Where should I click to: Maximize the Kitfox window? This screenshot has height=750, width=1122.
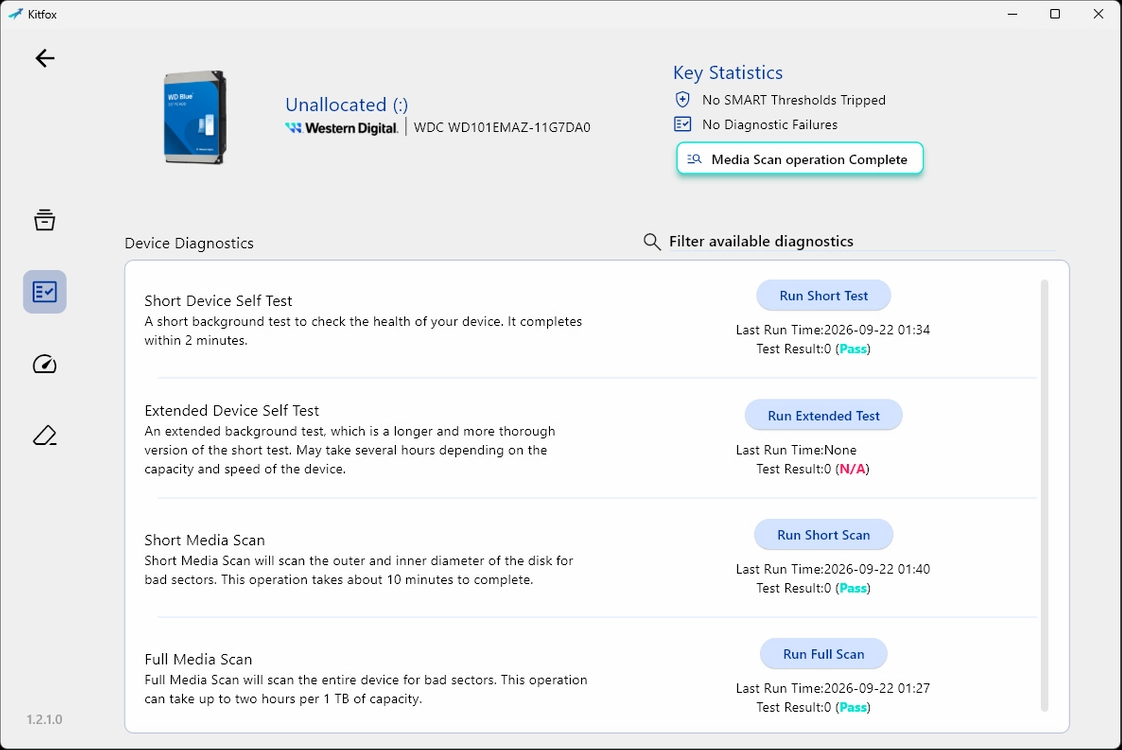coord(1055,14)
